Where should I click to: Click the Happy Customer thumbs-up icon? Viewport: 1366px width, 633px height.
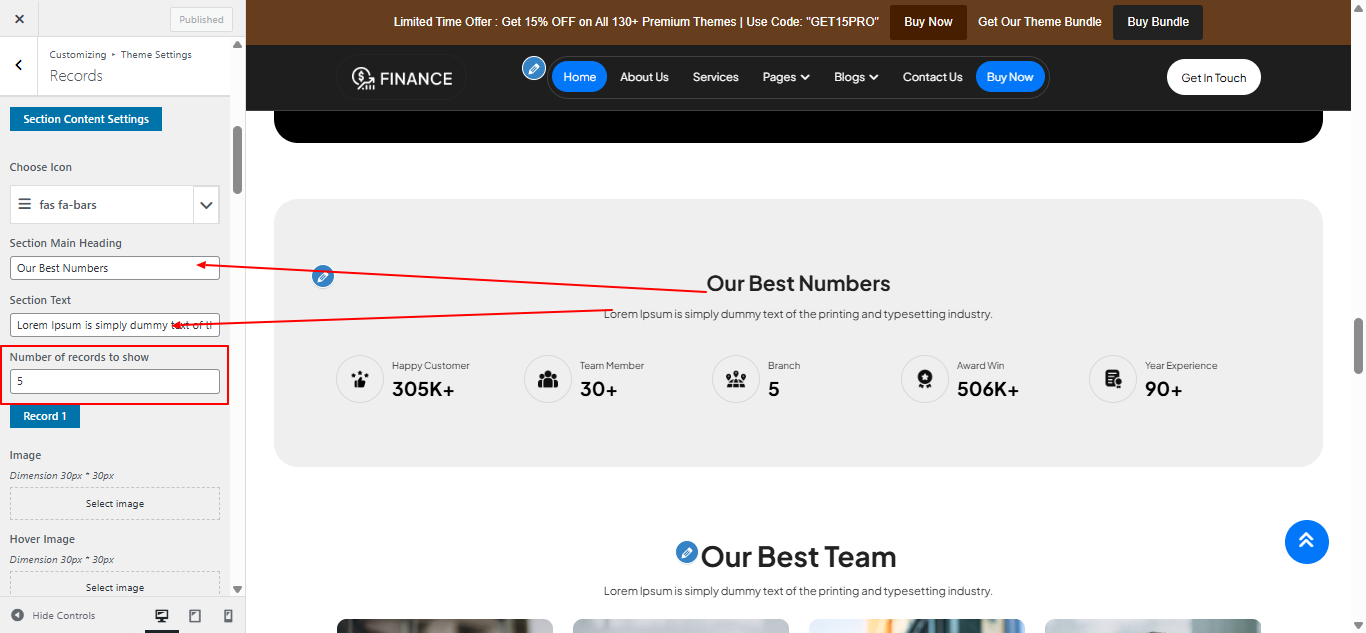pos(360,380)
